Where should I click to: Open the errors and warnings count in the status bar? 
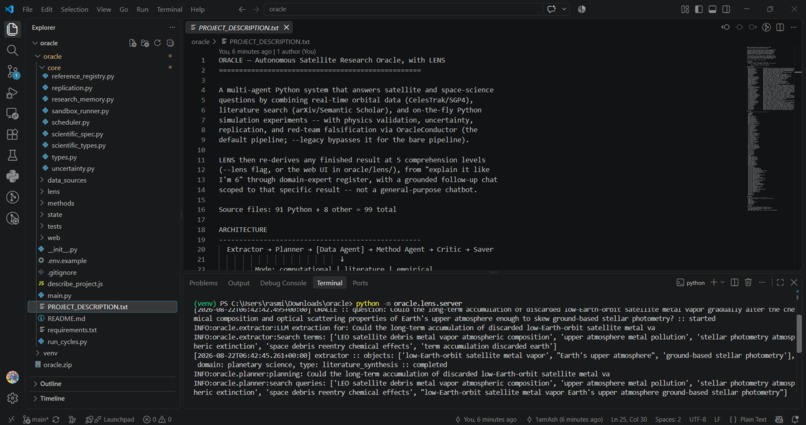[x=157, y=419]
